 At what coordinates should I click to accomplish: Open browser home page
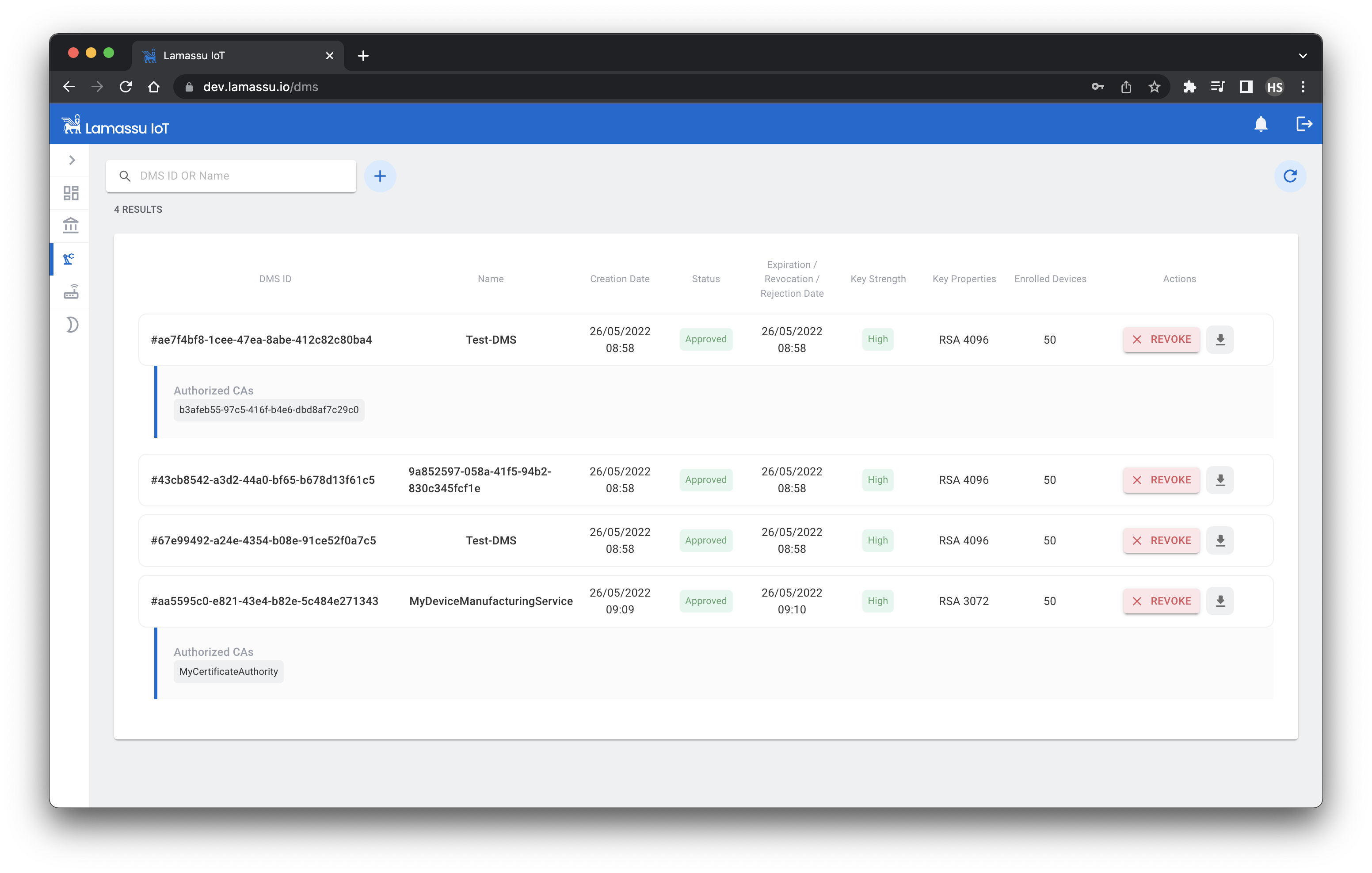point(154,87)
